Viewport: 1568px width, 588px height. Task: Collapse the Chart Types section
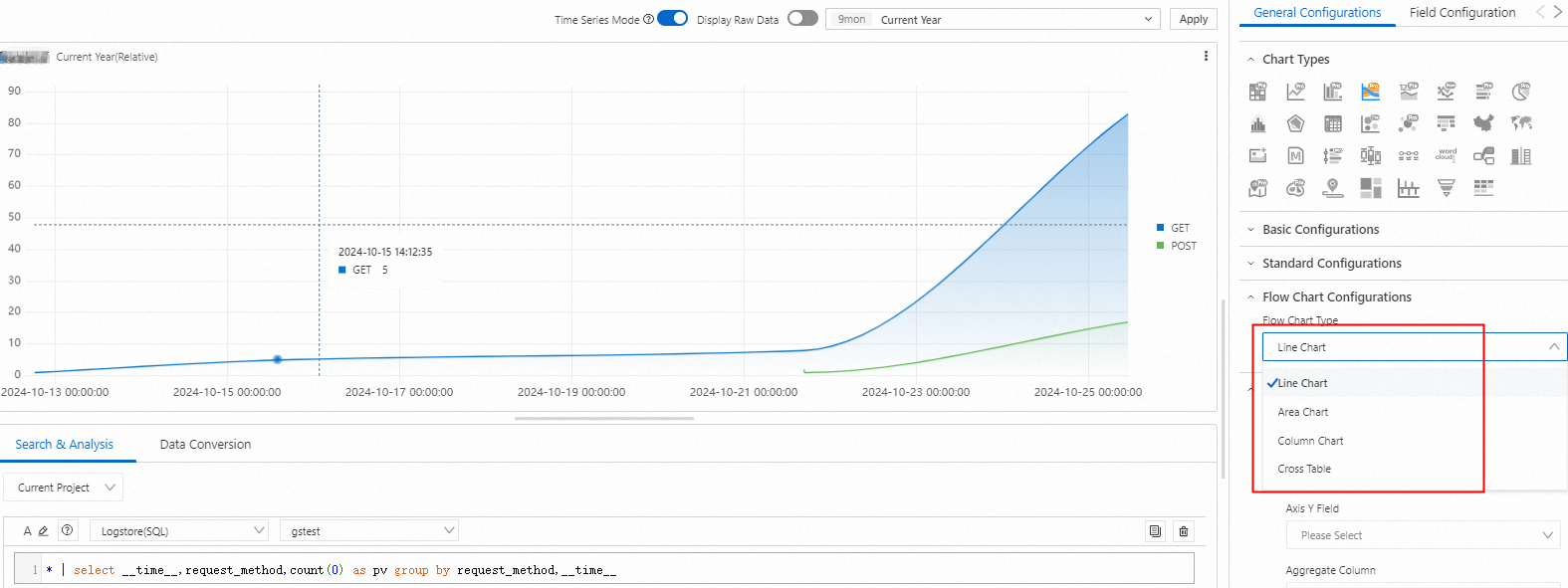click(1296, 60)
